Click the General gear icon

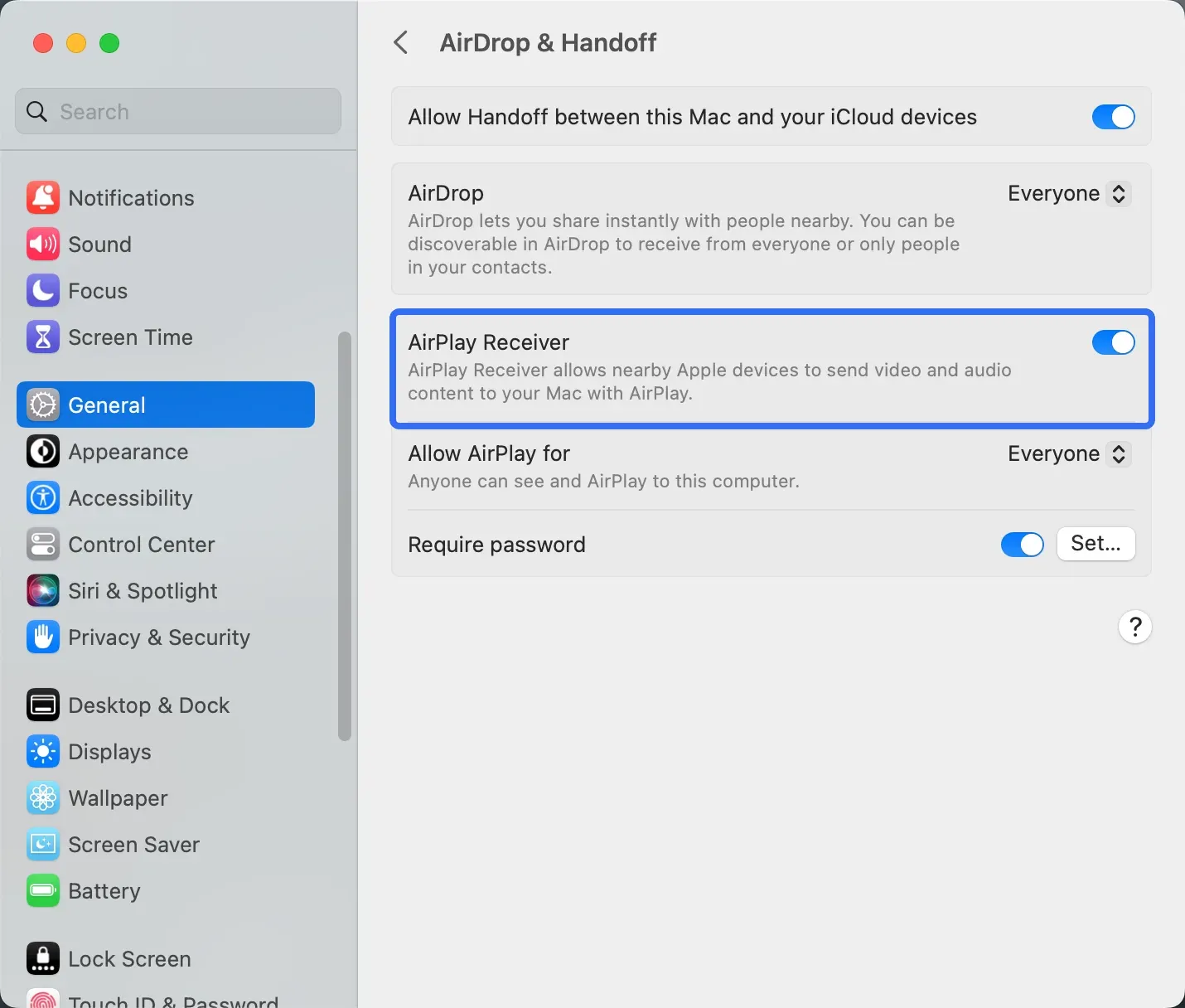(43, 405)
